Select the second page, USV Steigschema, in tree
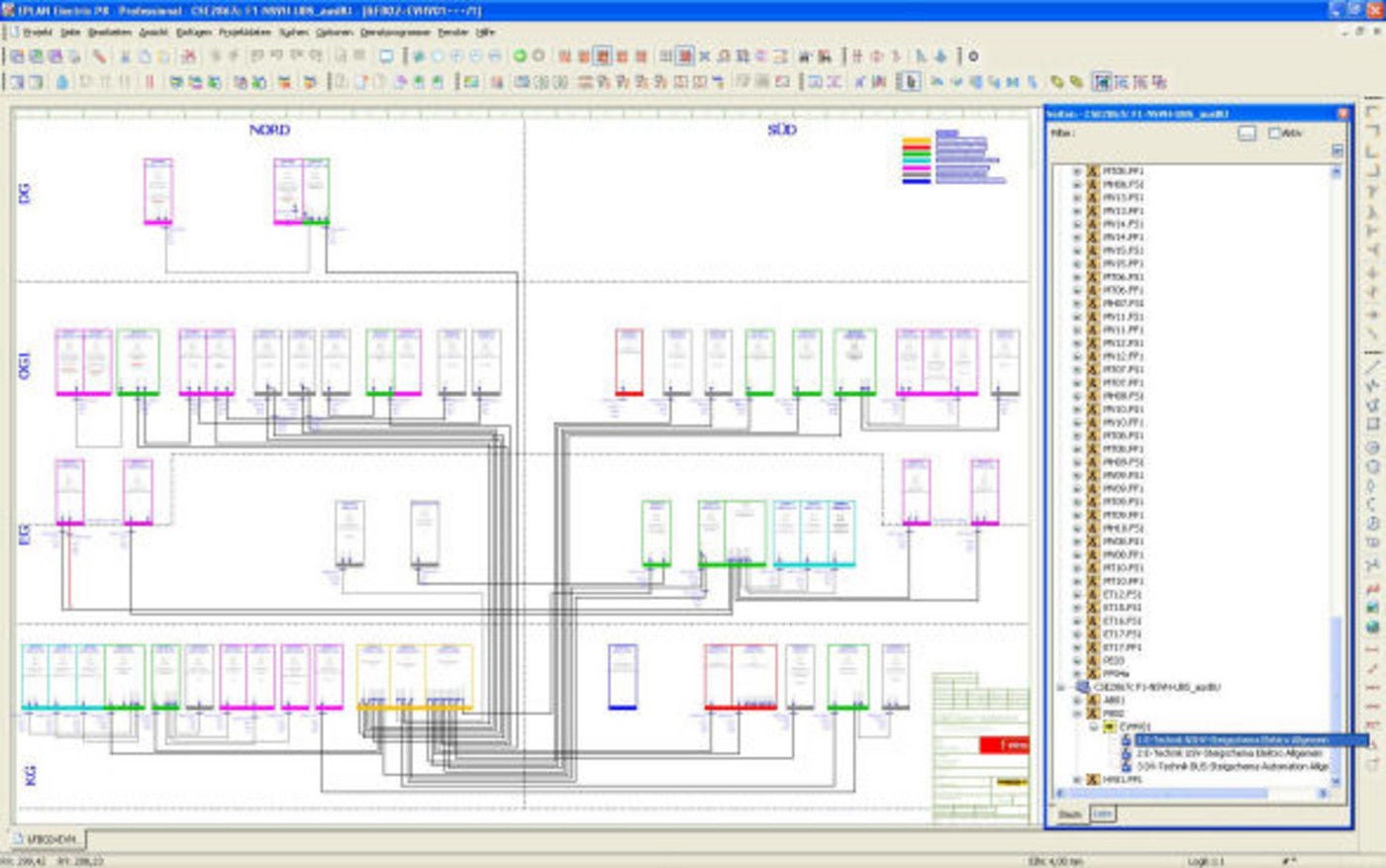The height and width of the screenshot is (868, 1386). tap(1228, 753)
